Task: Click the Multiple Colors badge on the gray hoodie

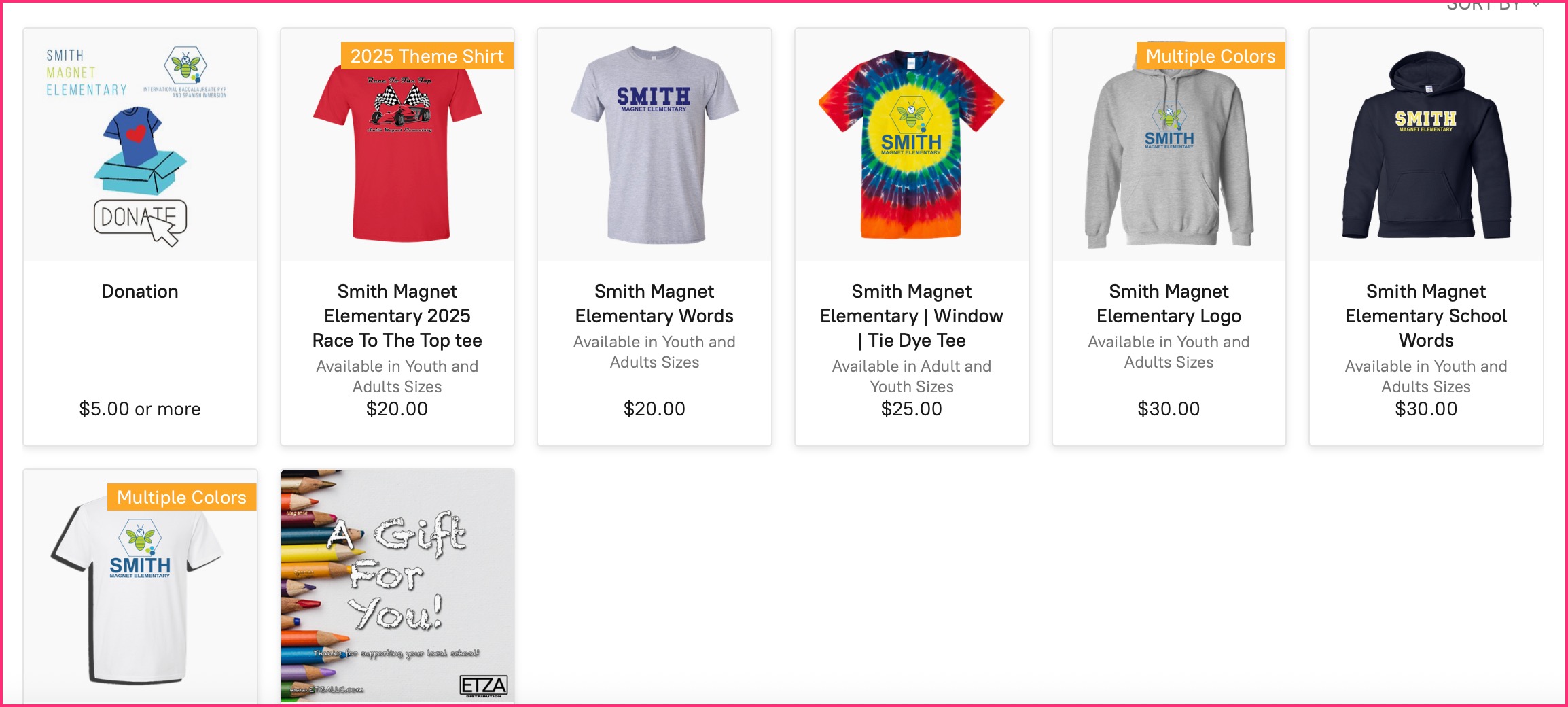Action: [1210, 56]
